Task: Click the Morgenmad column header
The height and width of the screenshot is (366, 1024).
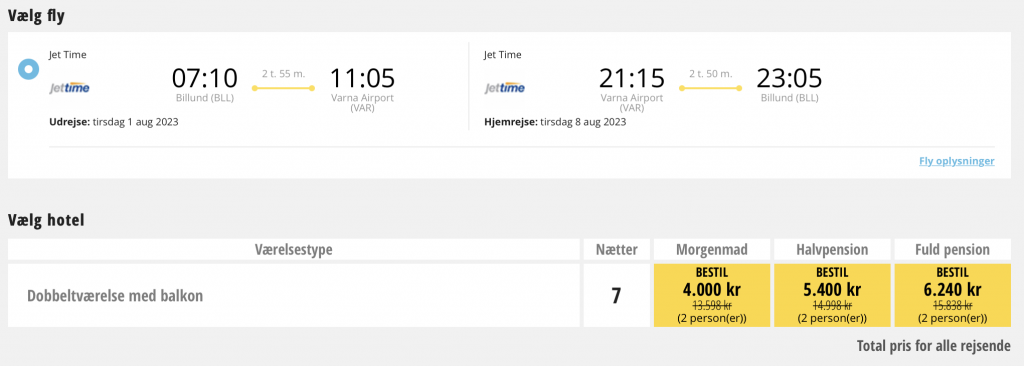Action: (x=711, y=249)
